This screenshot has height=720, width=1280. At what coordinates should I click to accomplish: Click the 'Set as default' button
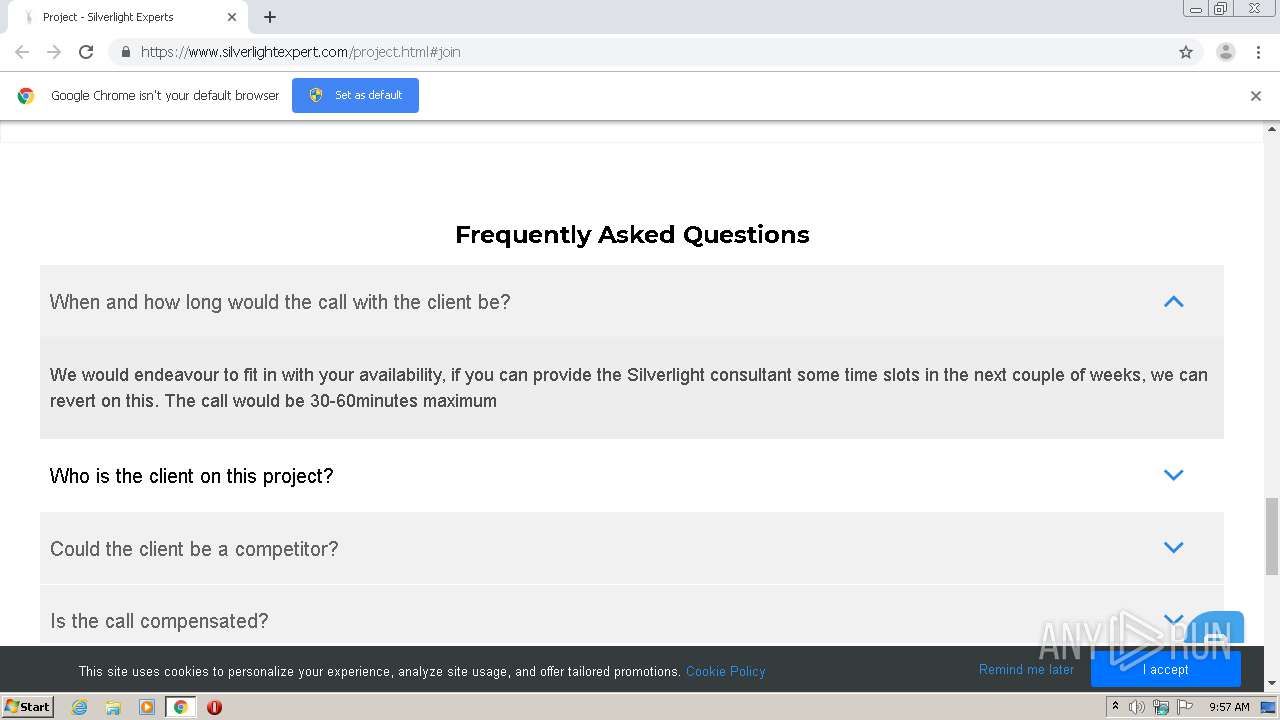click(355, 96)
